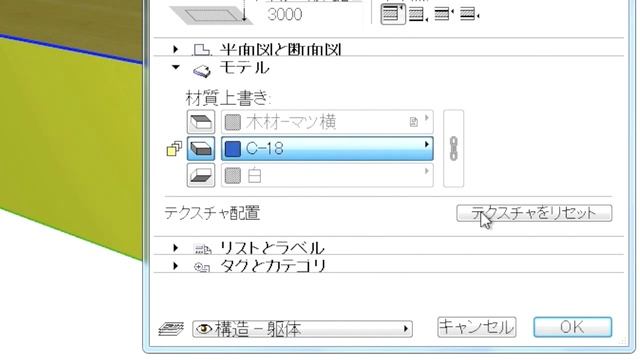640x360 pixels.
Task: Select the top reference plane icon
Action: pyautogui.click(x=393, y=14)
